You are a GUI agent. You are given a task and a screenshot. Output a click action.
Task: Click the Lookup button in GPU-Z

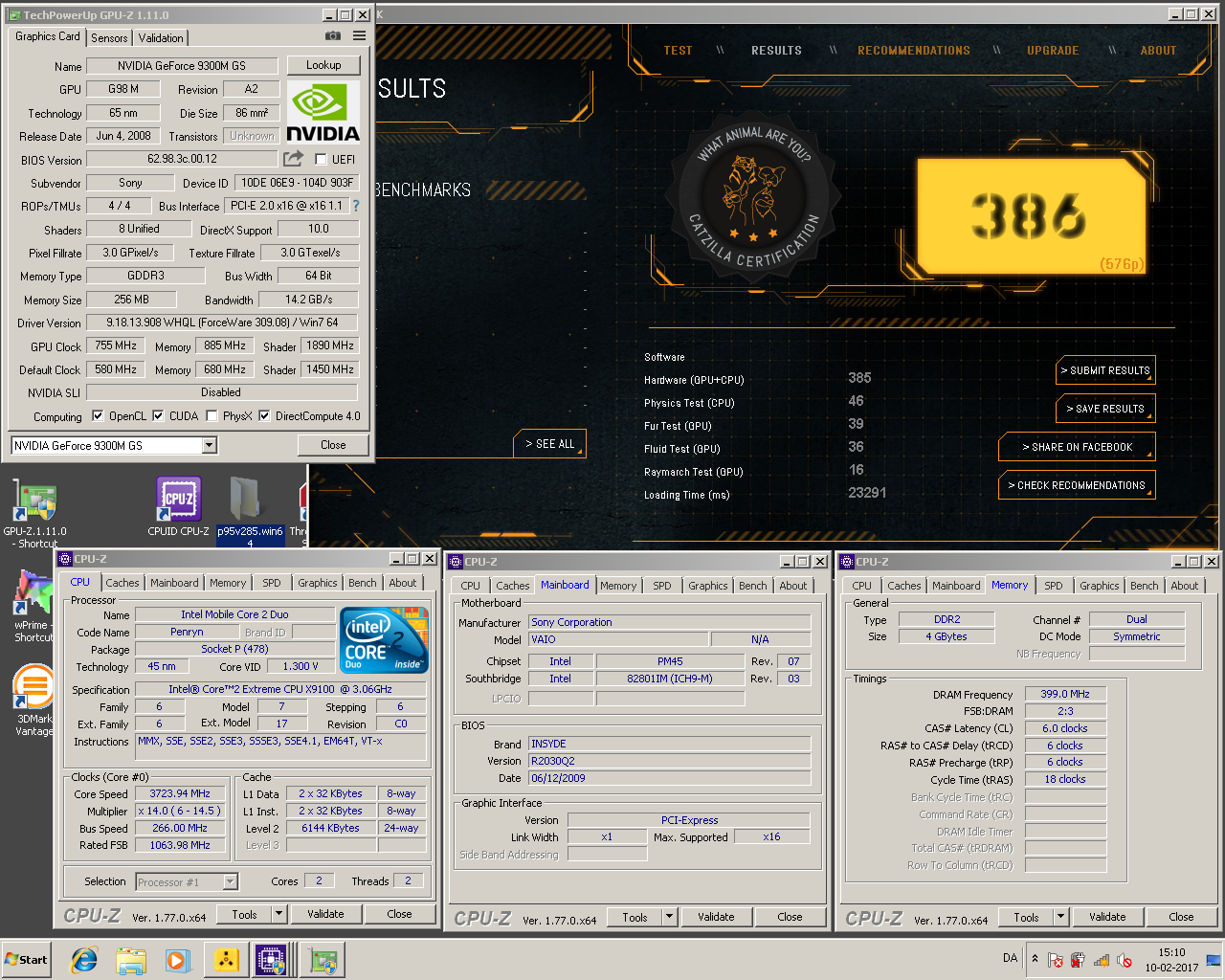coord(323,65)
